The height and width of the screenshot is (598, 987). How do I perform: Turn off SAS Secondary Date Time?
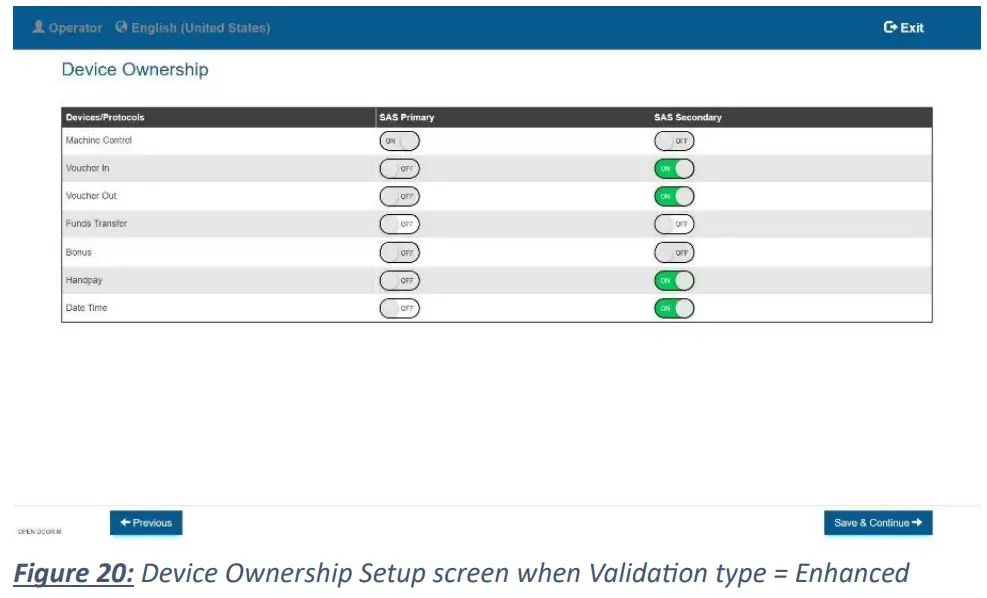pyautogui.click(x=674, y=308)
